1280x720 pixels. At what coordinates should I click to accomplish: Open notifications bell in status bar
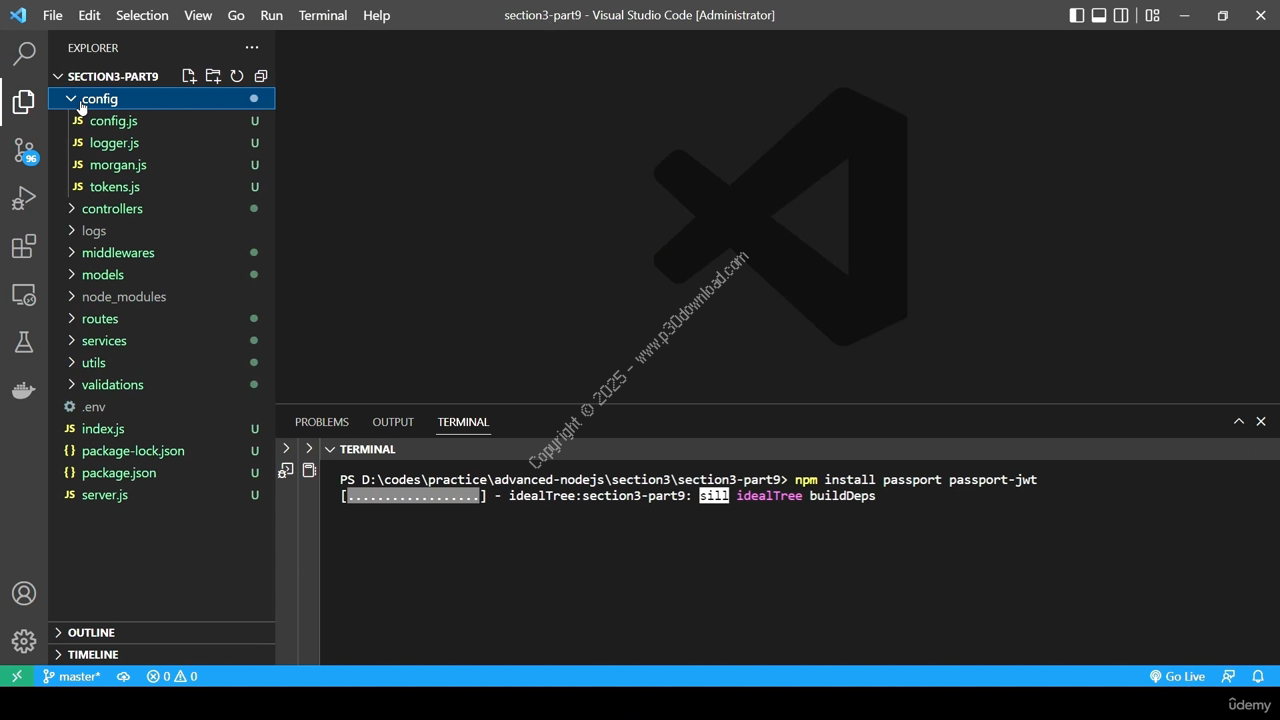click(x=1258, y=676)
